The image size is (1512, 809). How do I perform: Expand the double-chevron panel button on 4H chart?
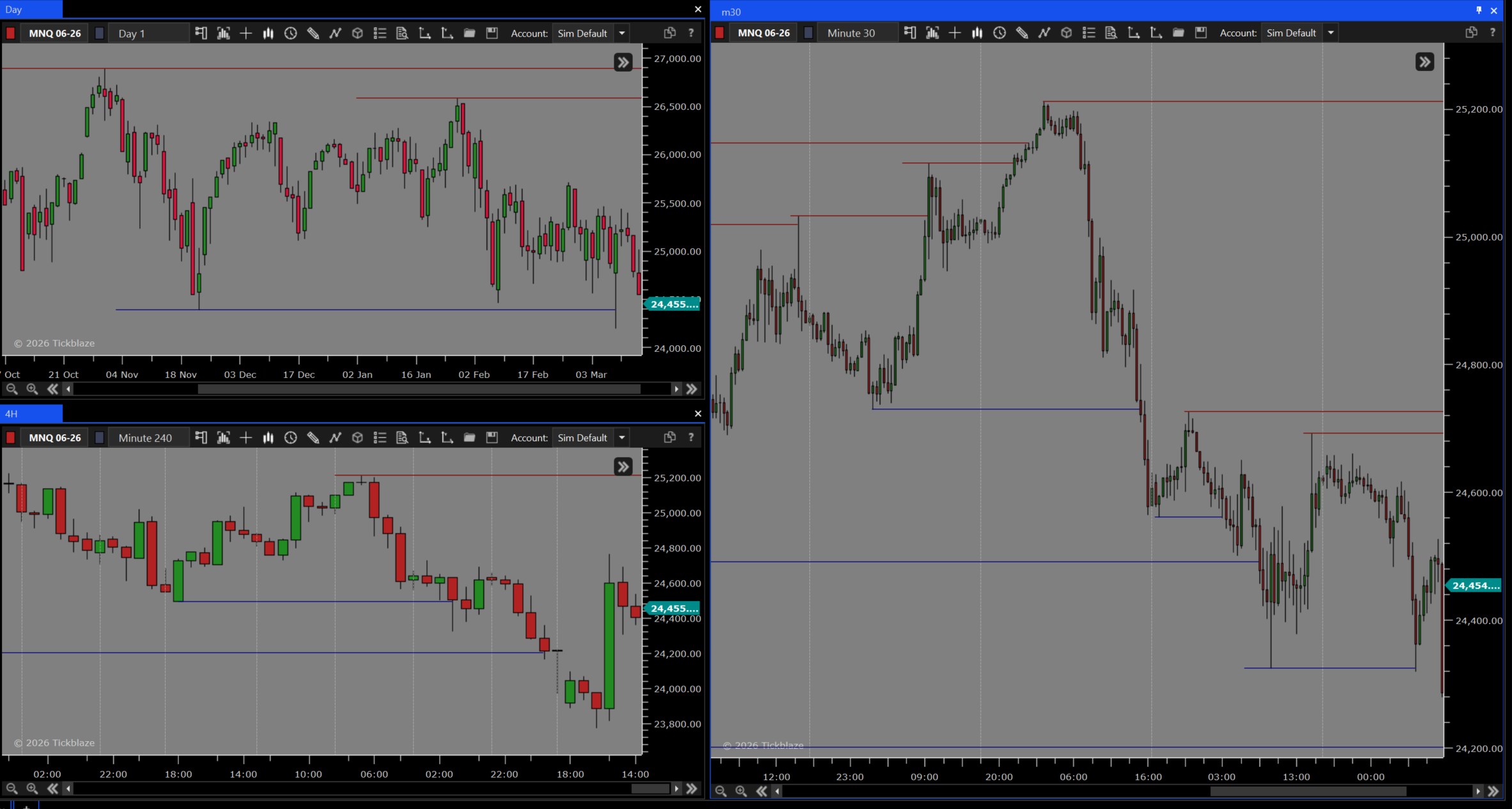(623, 467)
